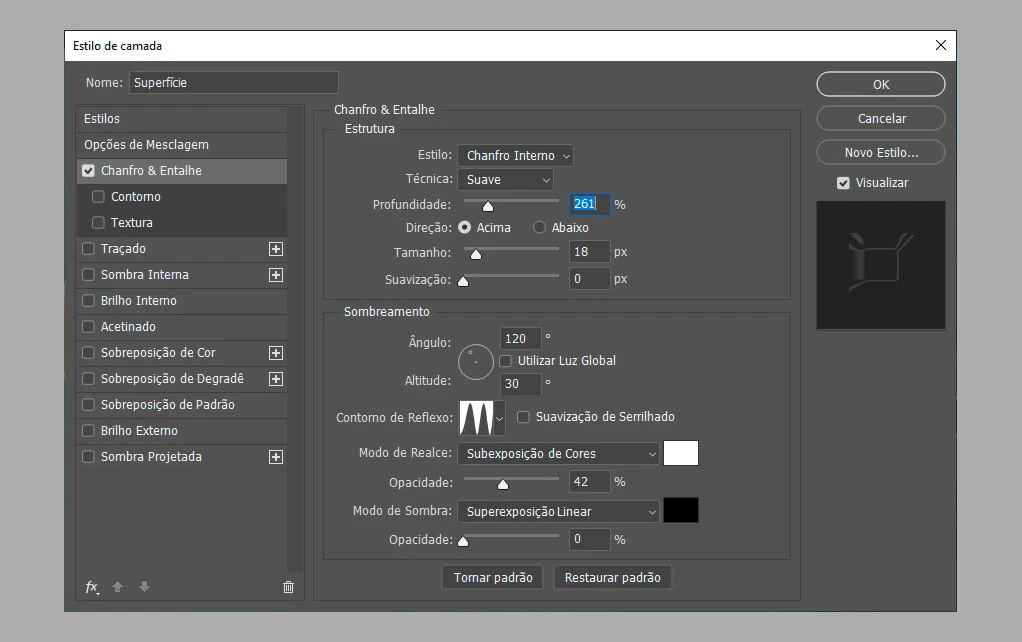Click the trash icon to delete effects

tap(288, 588)
